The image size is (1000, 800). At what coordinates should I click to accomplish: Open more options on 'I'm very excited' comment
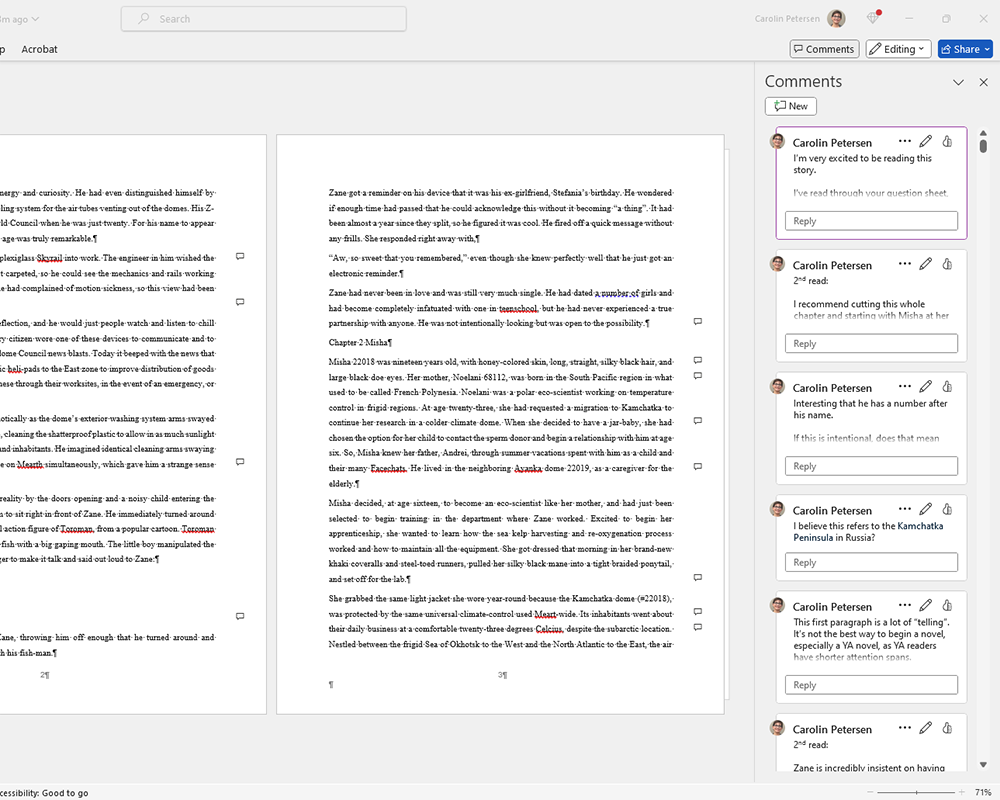click(904, 141)
